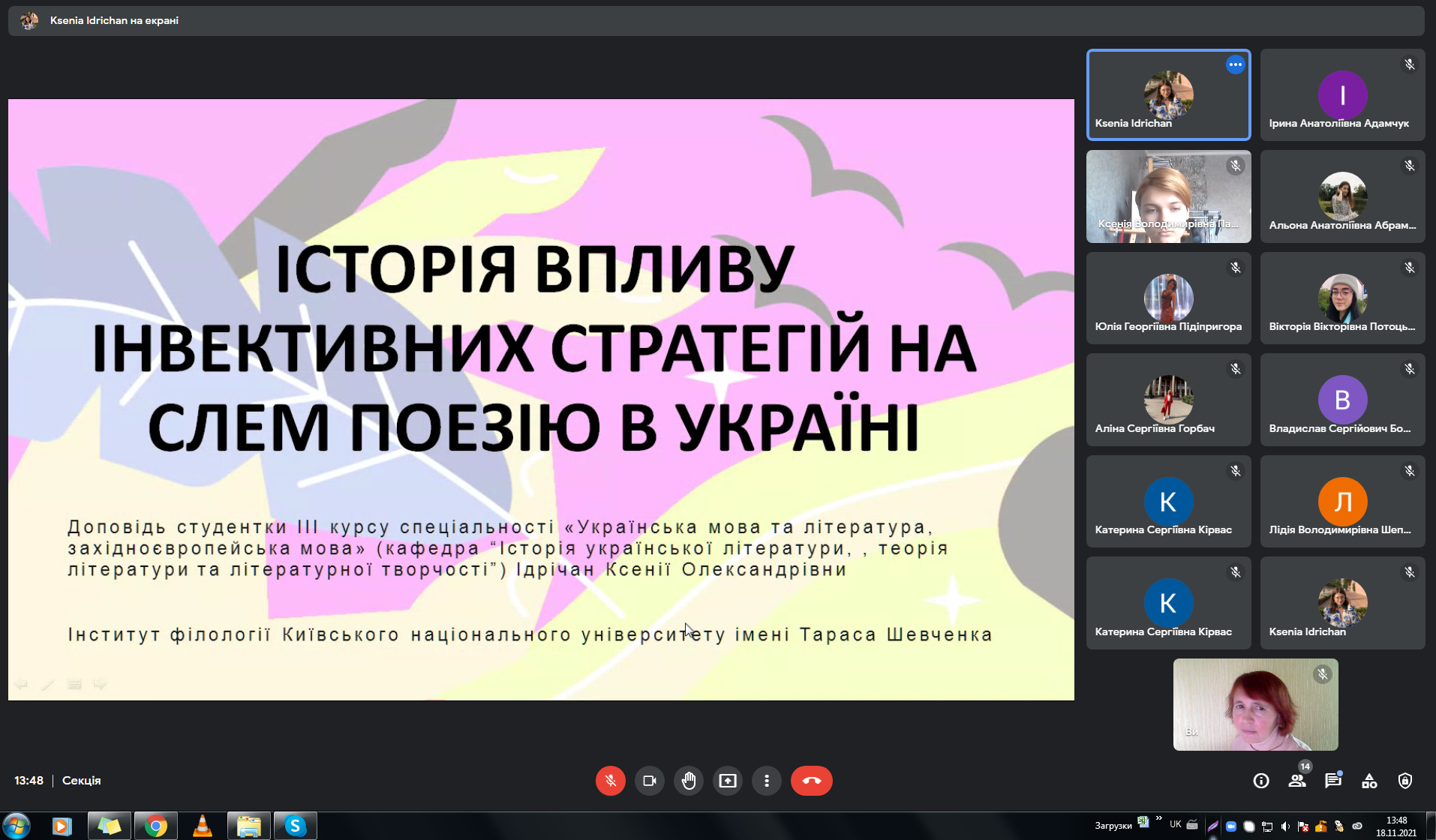The width and height of the screenshot is (1436, 840).
Task: Open VLC media player from the taskbar
Action: pyautogui.click(x=203, y=826)
